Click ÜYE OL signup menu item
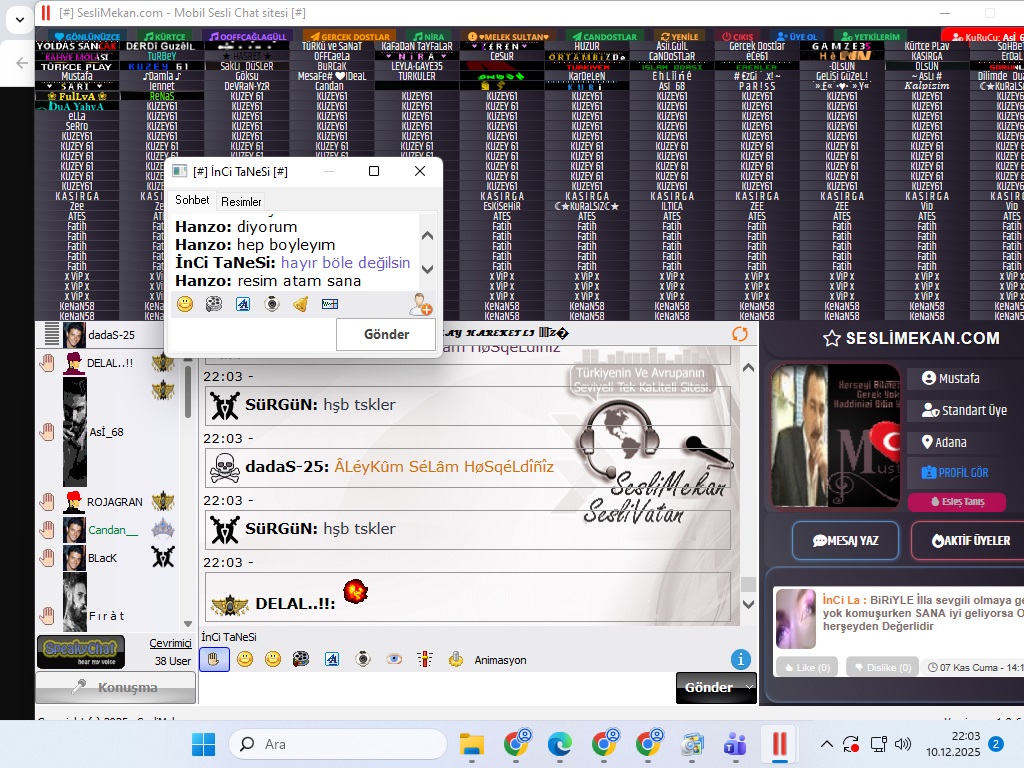 (797, 37)
